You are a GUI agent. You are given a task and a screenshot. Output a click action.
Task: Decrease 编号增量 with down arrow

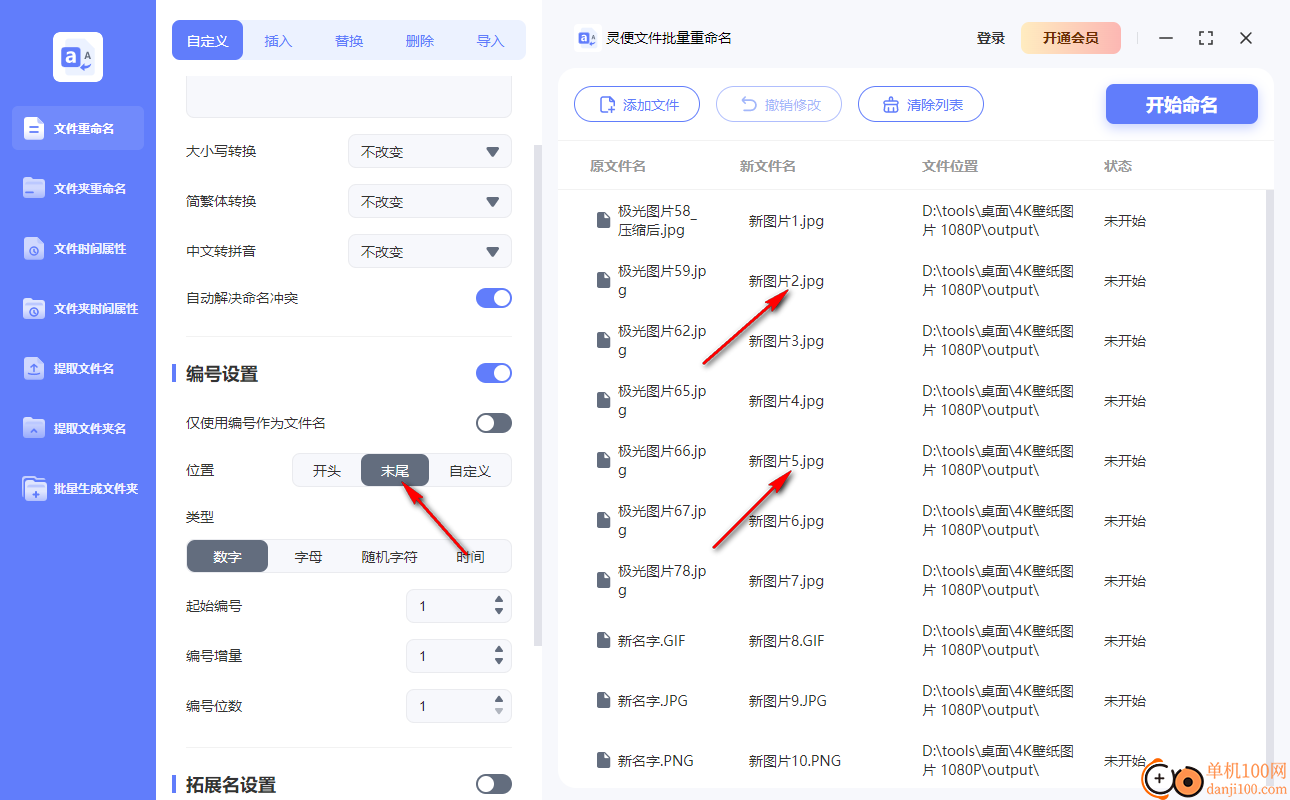499,661
